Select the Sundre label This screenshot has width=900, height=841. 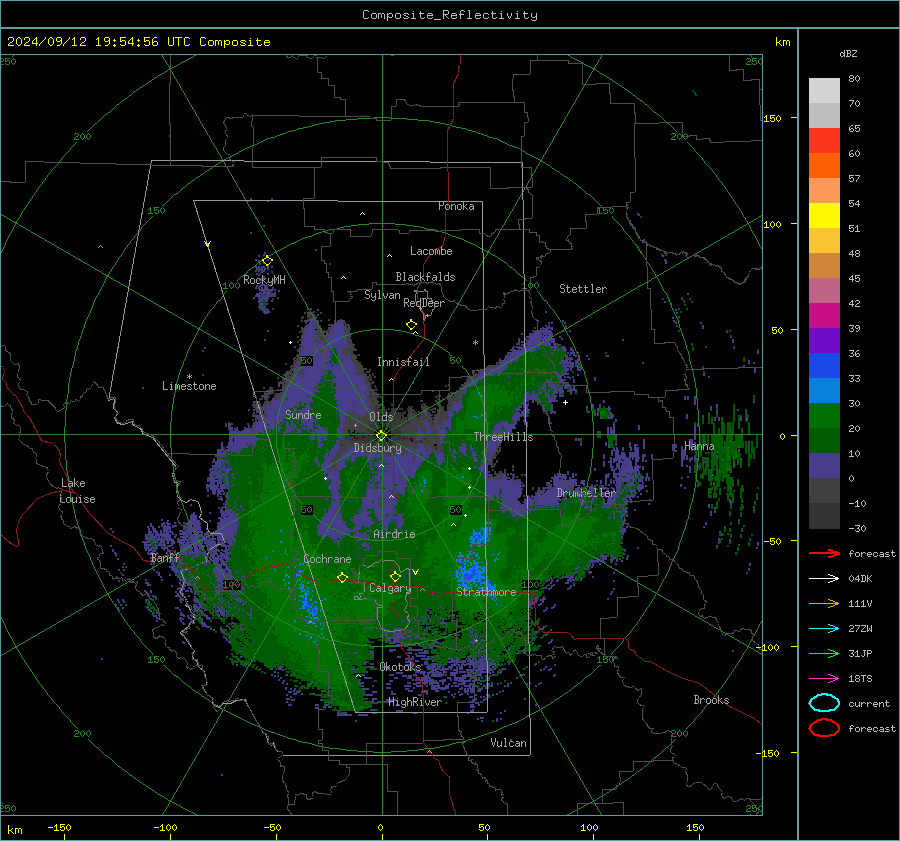click(x=303, y=415)
